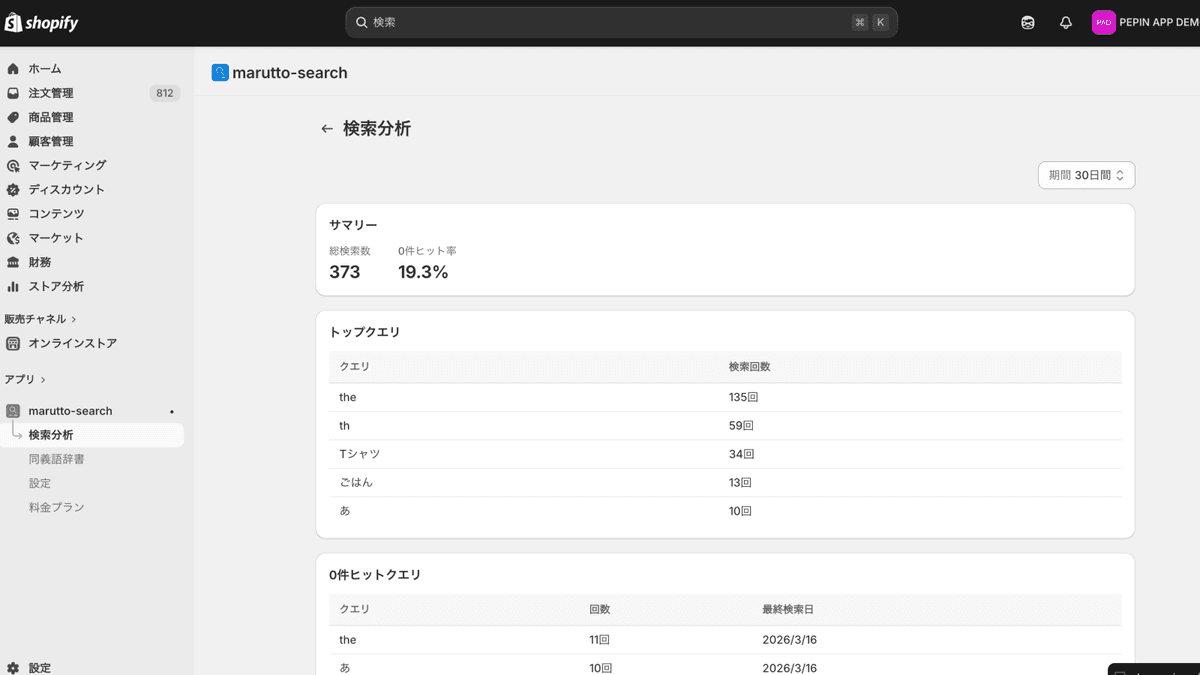Click the marutto-search app icon in breadcrumb
Image resolution: width=1200 pixels, height=675 pixels.
(x=218, y=72)
